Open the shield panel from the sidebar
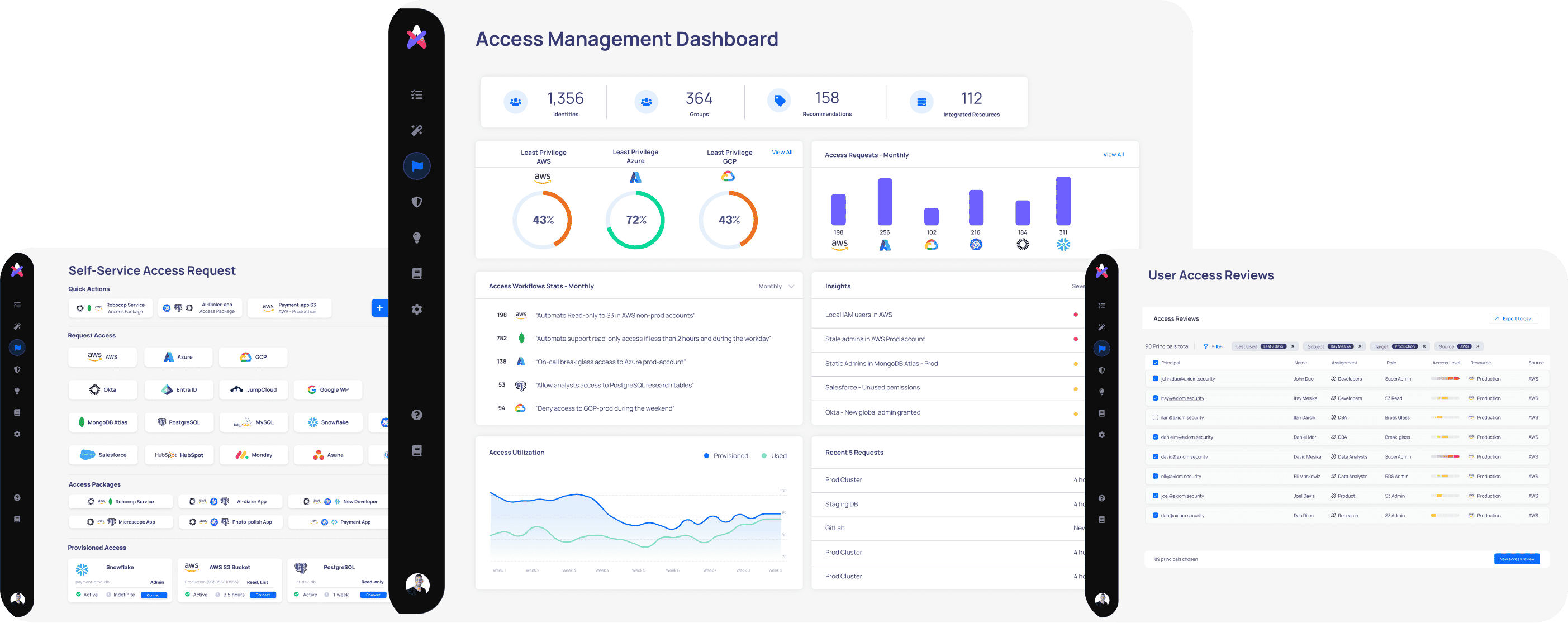The image size is (1568, 623). (417, 201)
